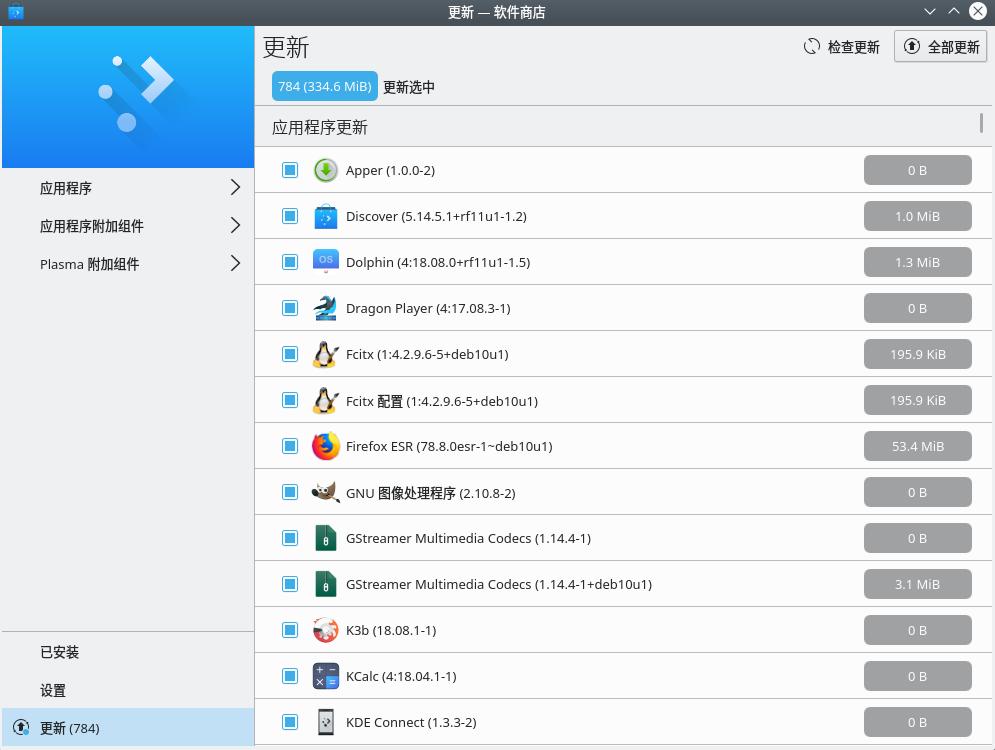995x750 pixels.
Task: Uncheck the Apper update checkbox
Action: tap(290, 170)
